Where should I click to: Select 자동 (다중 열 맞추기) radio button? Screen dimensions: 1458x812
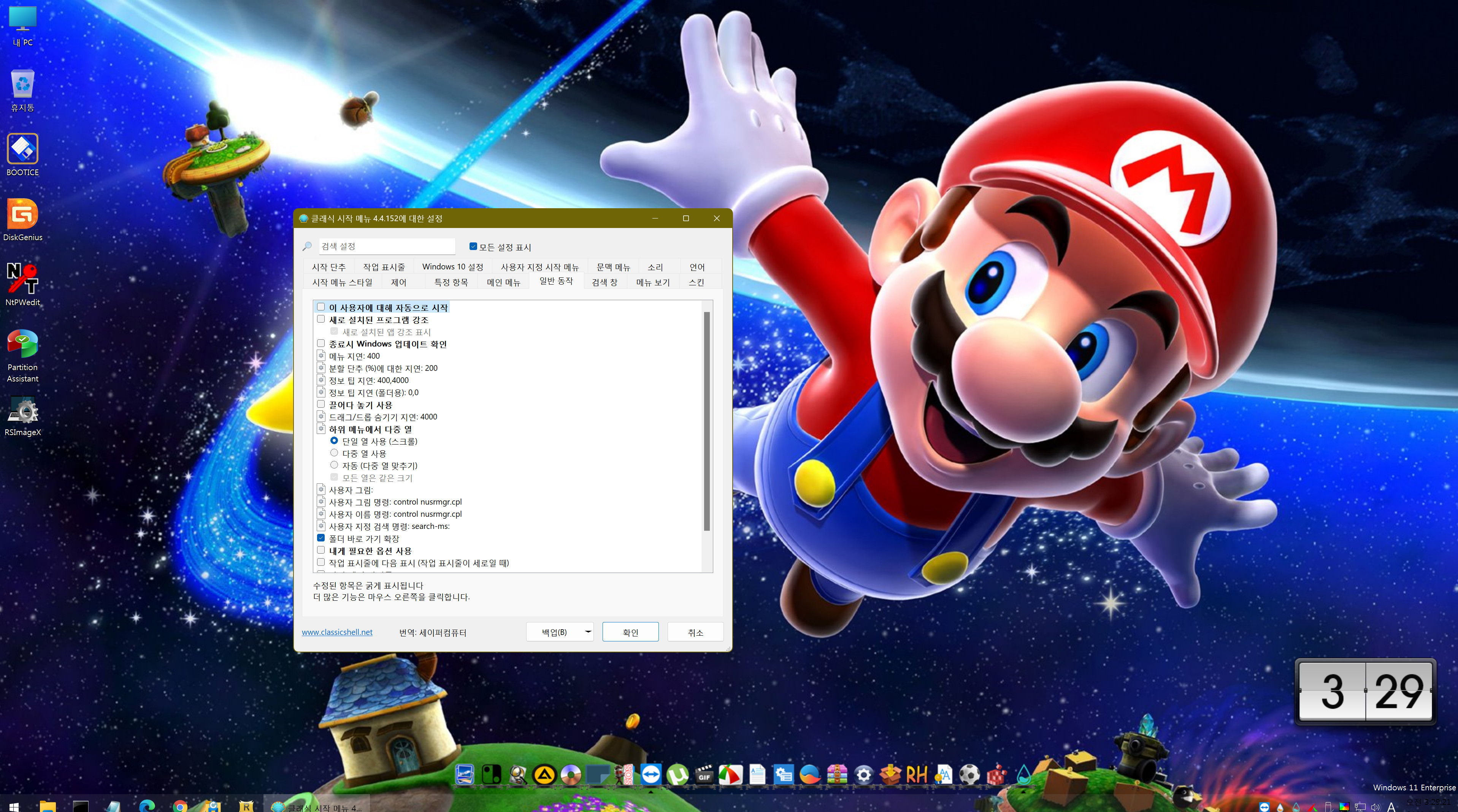click(334, 465)
